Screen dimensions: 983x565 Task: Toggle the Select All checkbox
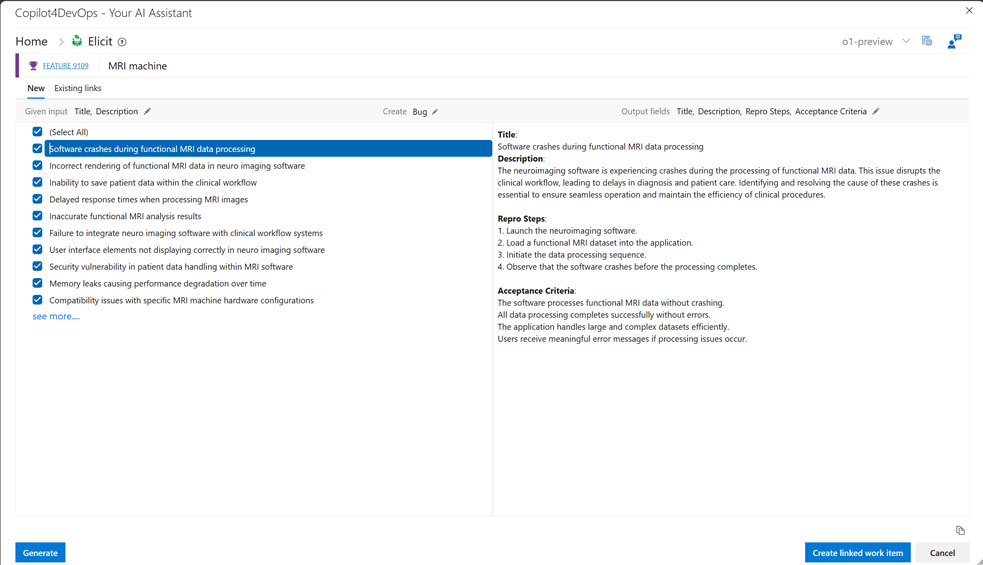pos(37,132)
